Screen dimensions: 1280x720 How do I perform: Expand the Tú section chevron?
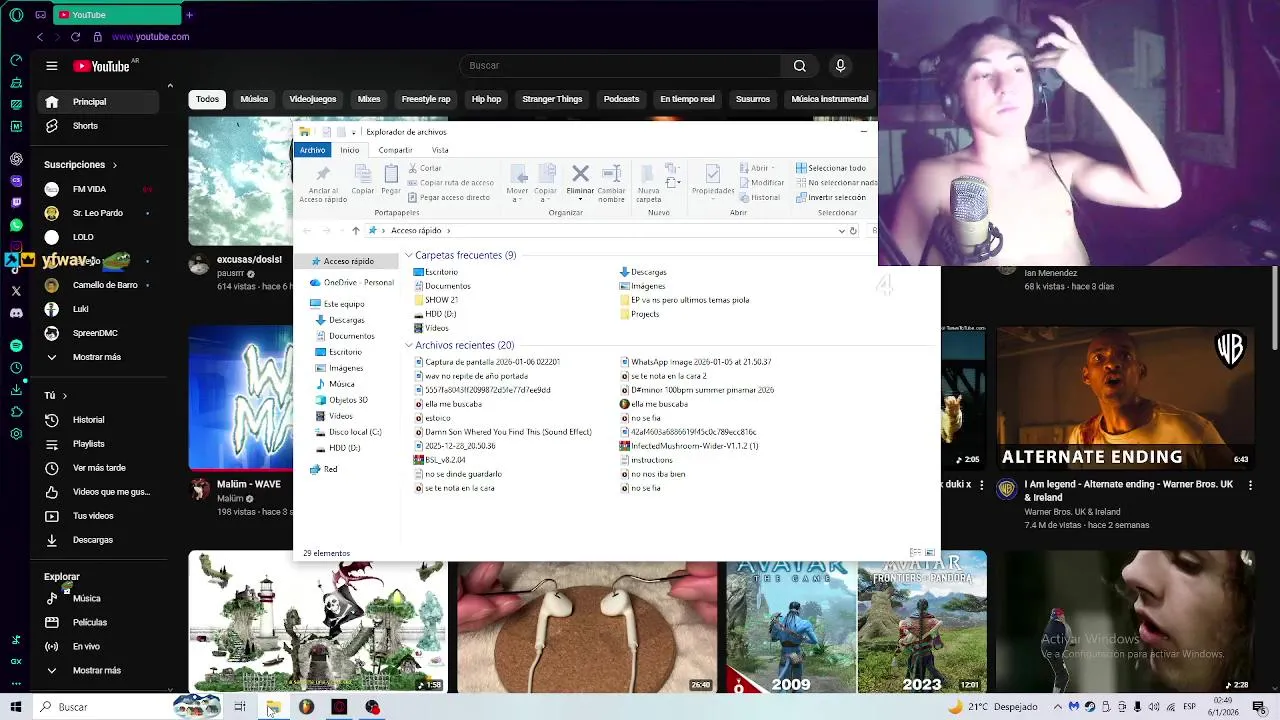coord(64,396)
